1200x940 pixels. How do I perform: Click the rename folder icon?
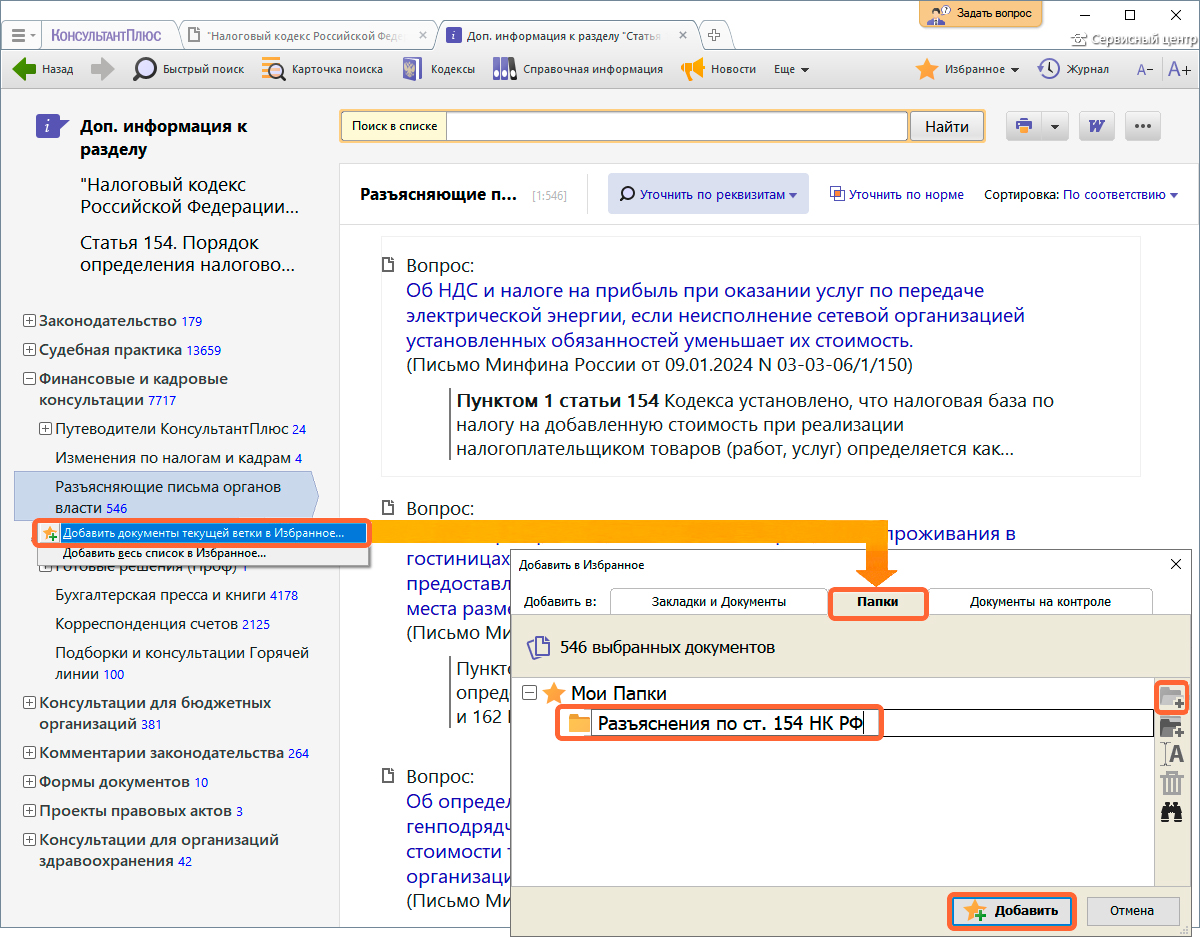click(1171, 754)
